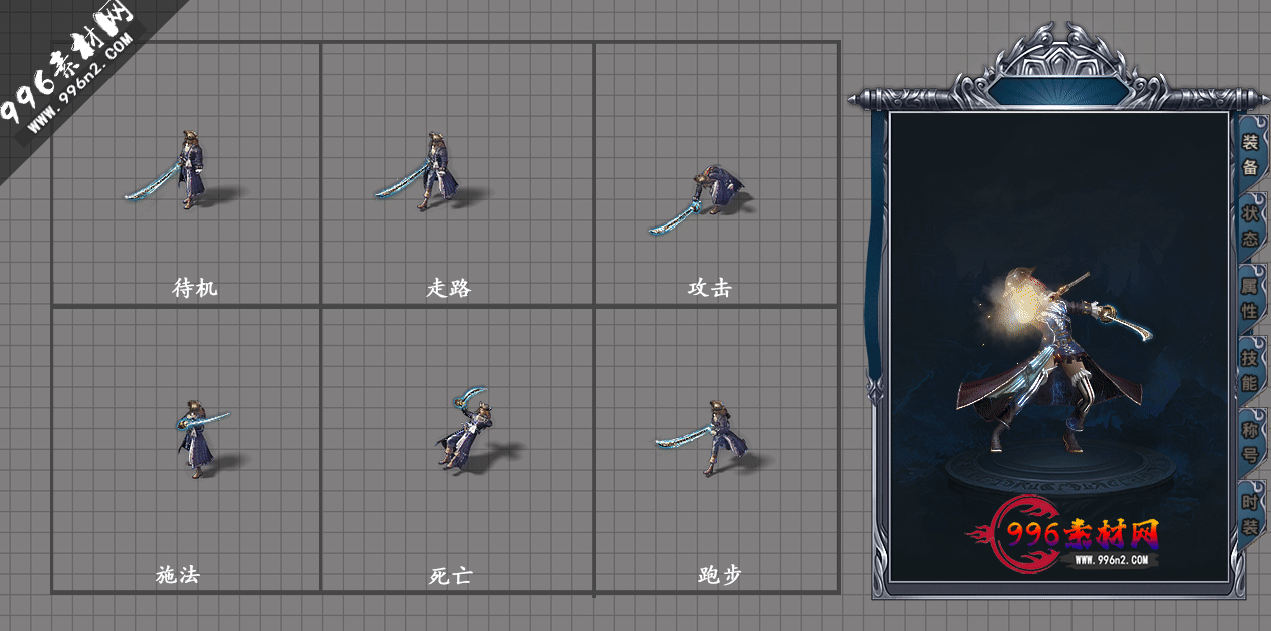1271x631 pixels.
Task: Switch to the 称号 title tab
Action: point(1250,441)
